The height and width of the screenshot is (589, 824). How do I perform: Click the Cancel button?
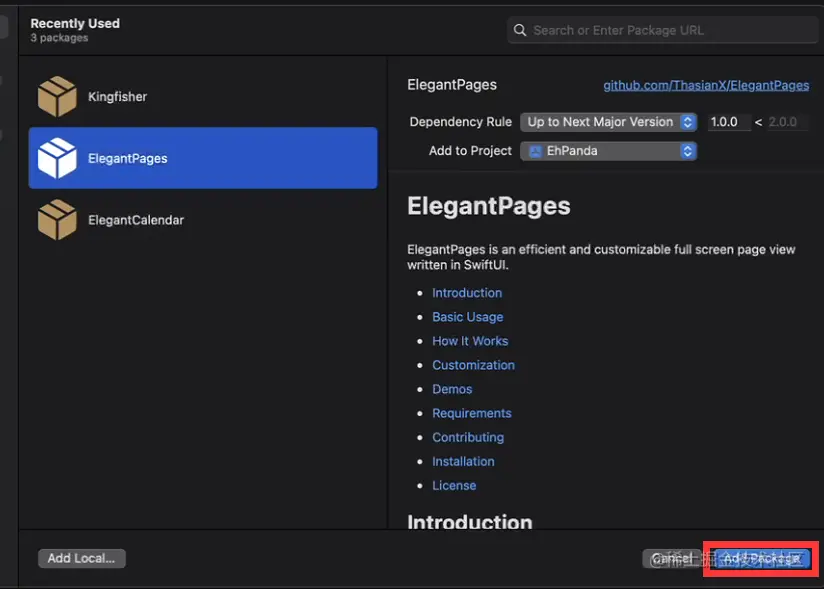(x=672, y=559)
